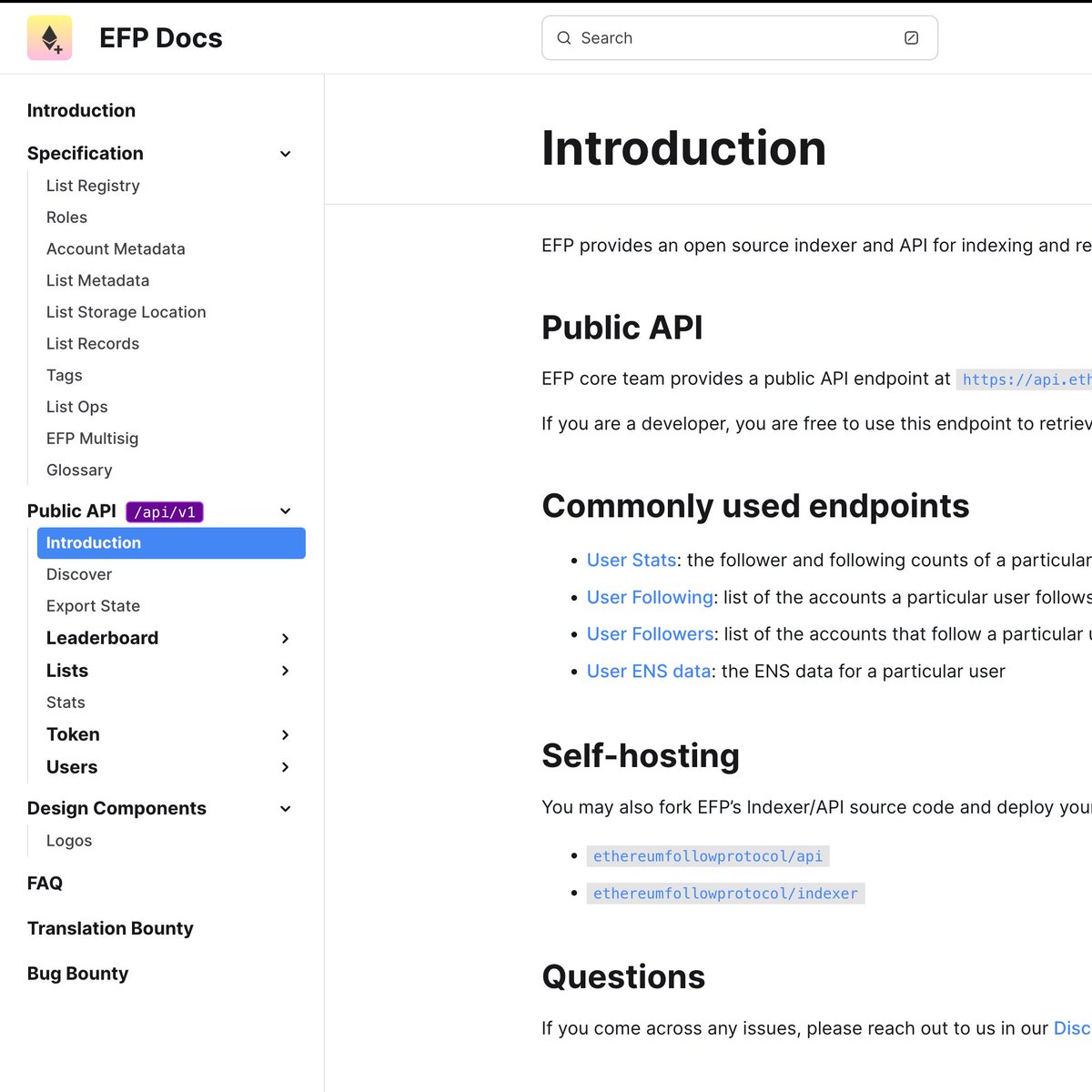Select the highlighted Introduction item under Public API
This screenshot has width=1092, height=1092.
click(171, 543)
